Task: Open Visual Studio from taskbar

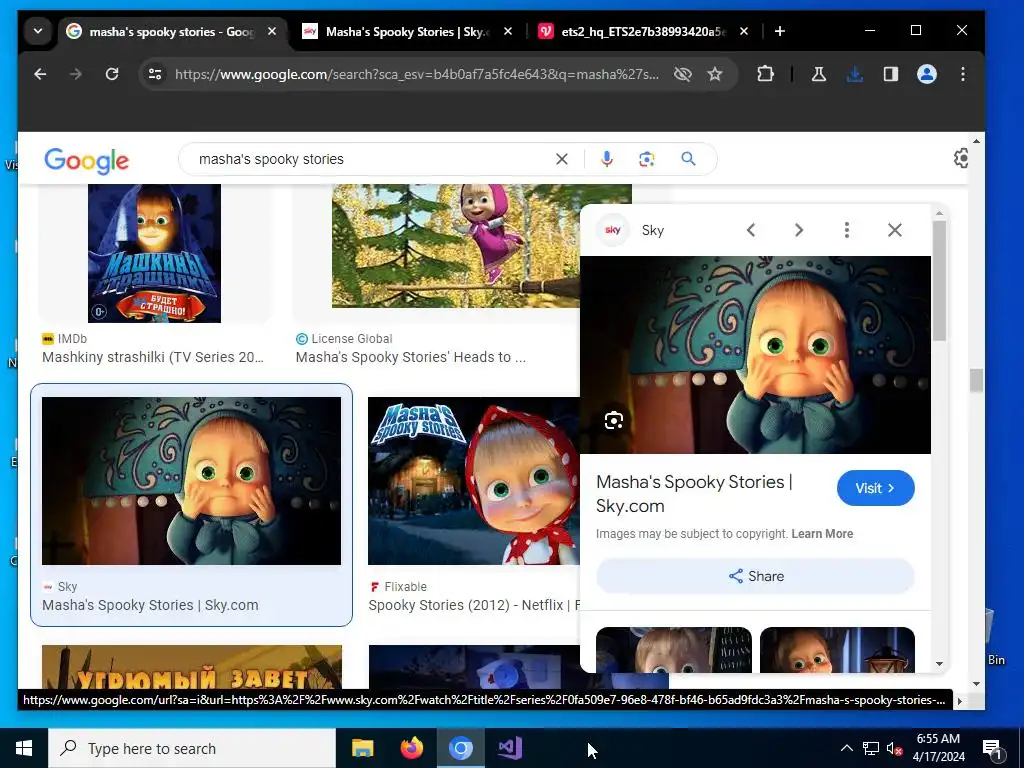Action: [x=509, y=748]
